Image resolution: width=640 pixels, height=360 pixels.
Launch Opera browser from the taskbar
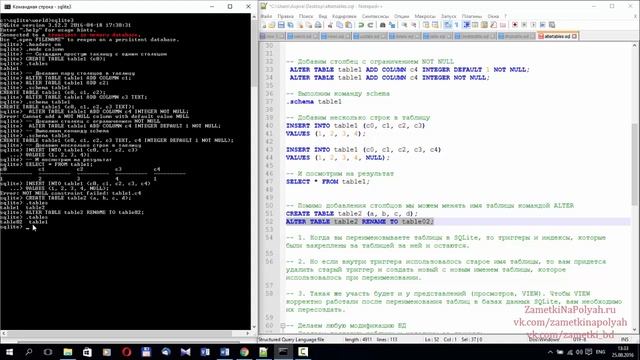[127, 352]
